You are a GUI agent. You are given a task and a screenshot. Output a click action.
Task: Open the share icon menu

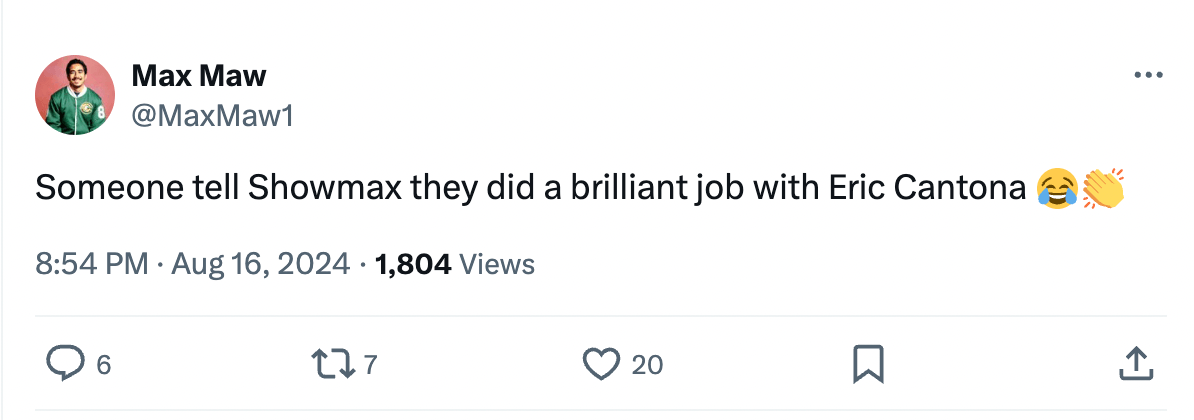point(1132,364)
